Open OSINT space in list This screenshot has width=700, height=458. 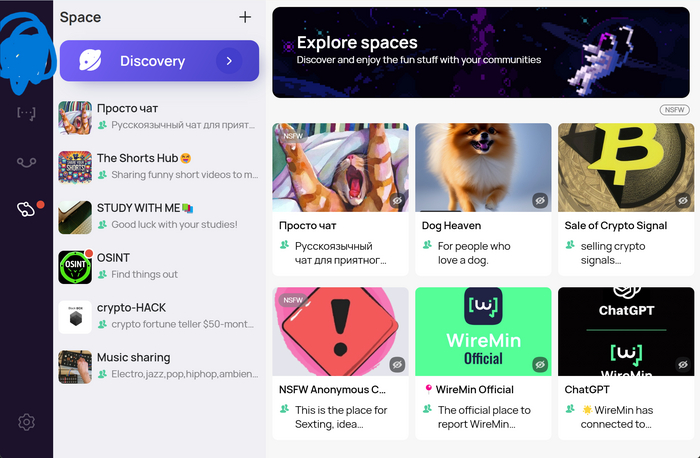(x=159, y=267)
